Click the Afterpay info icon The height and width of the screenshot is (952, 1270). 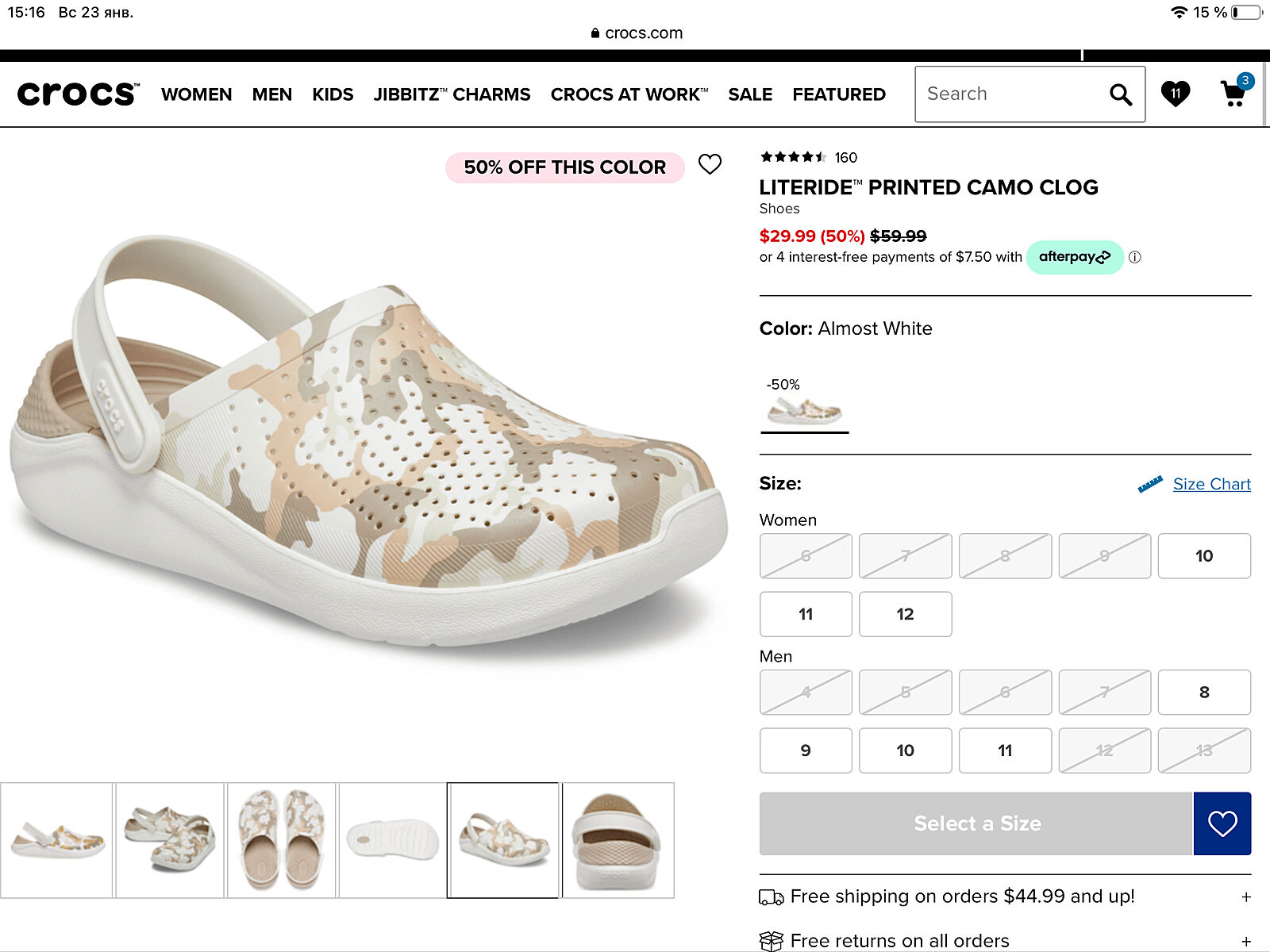click(x=1135, y=257)
